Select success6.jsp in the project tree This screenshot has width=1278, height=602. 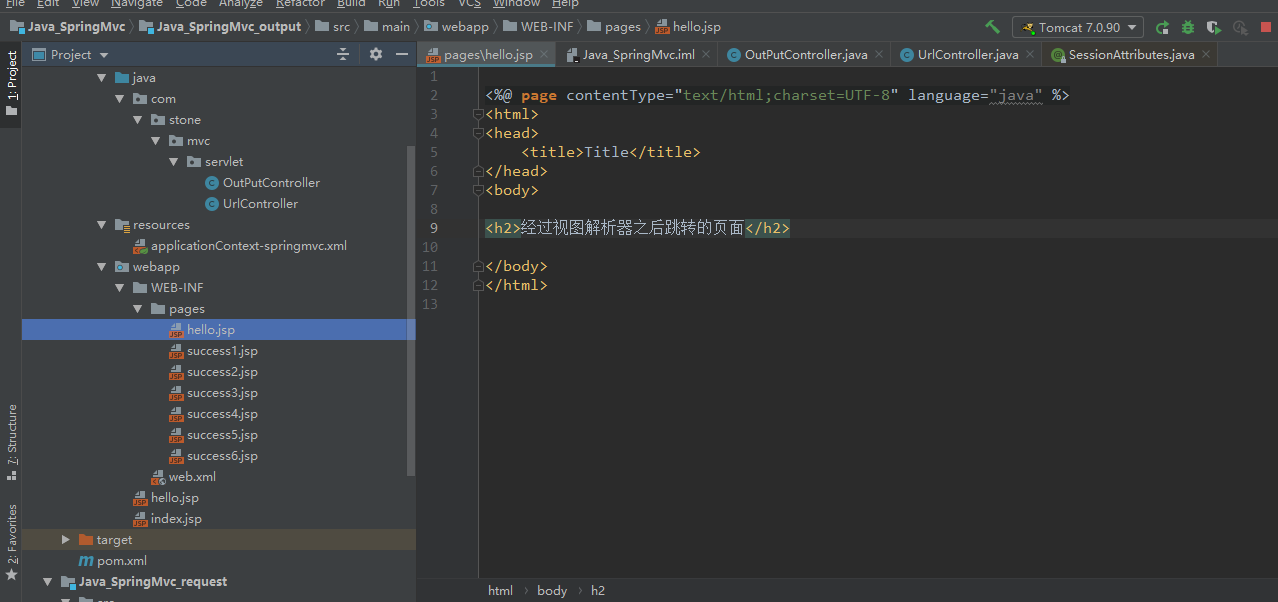coord(222,456)
